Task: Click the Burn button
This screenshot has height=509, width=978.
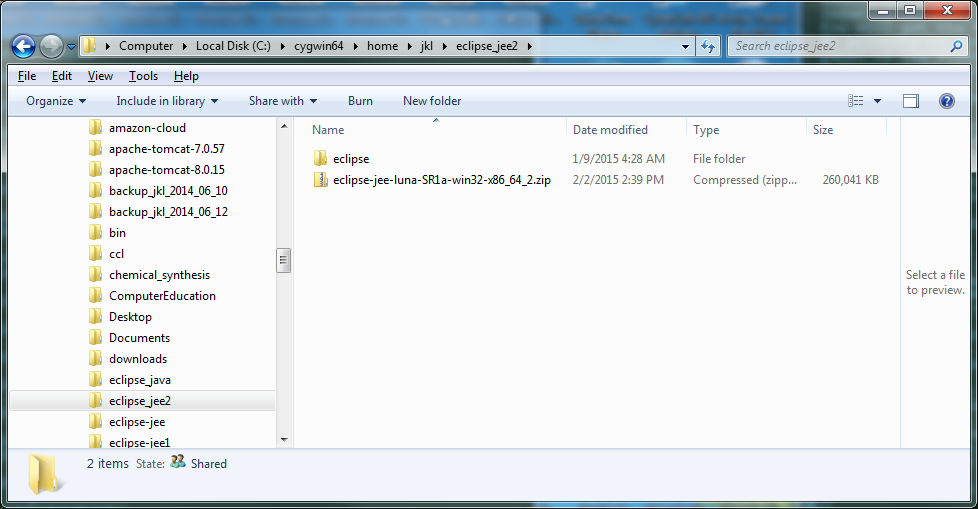Action: pos(360,101)
